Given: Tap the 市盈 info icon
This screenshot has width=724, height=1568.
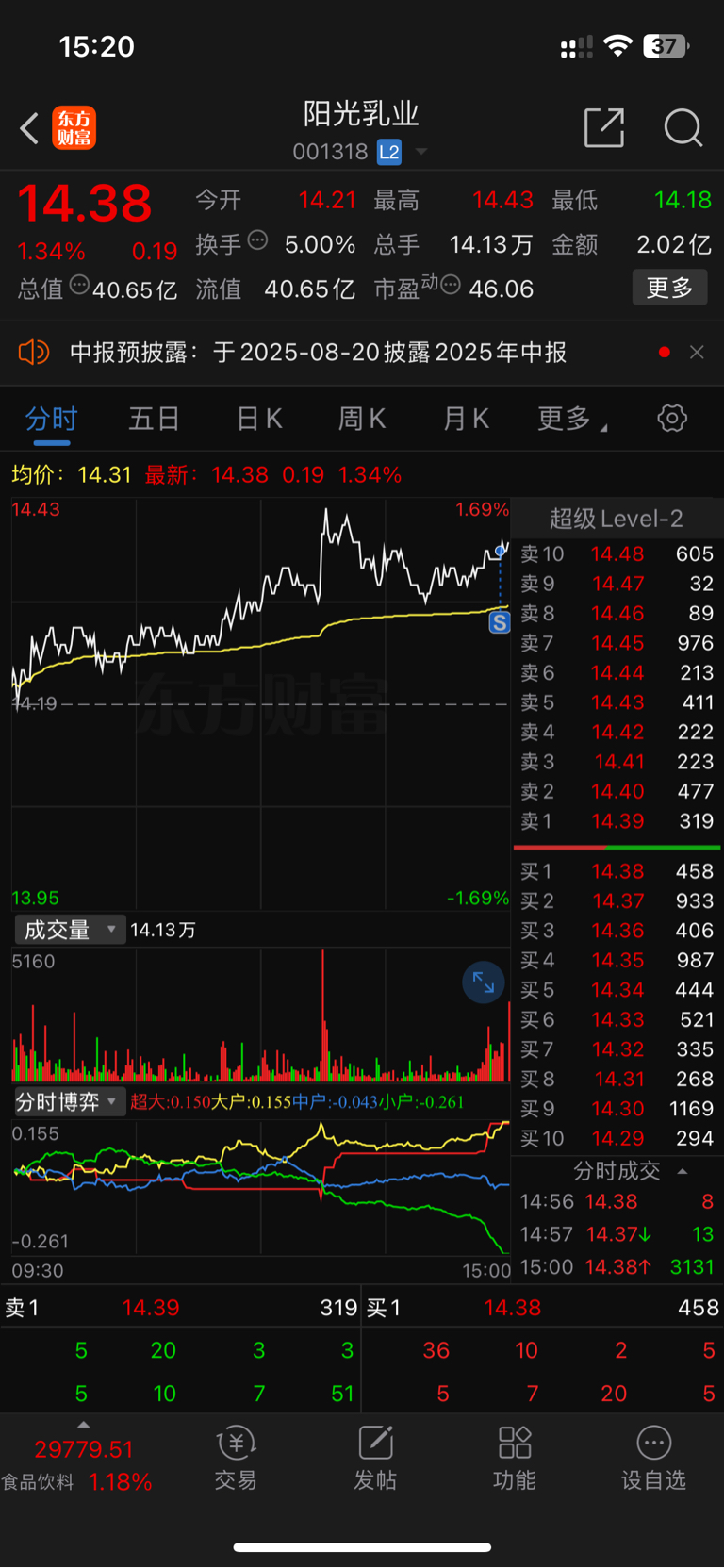Looking at the screenshot, I should (x=451, y=285).
